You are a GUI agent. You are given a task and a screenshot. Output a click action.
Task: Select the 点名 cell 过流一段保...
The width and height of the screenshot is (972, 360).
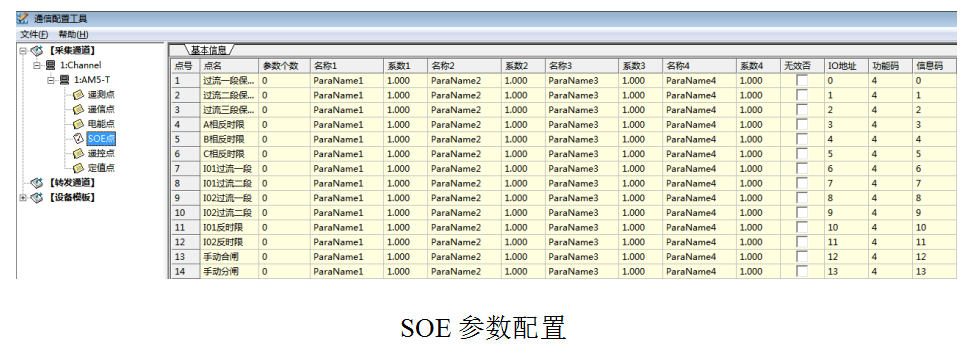click(x=229, y=81)
